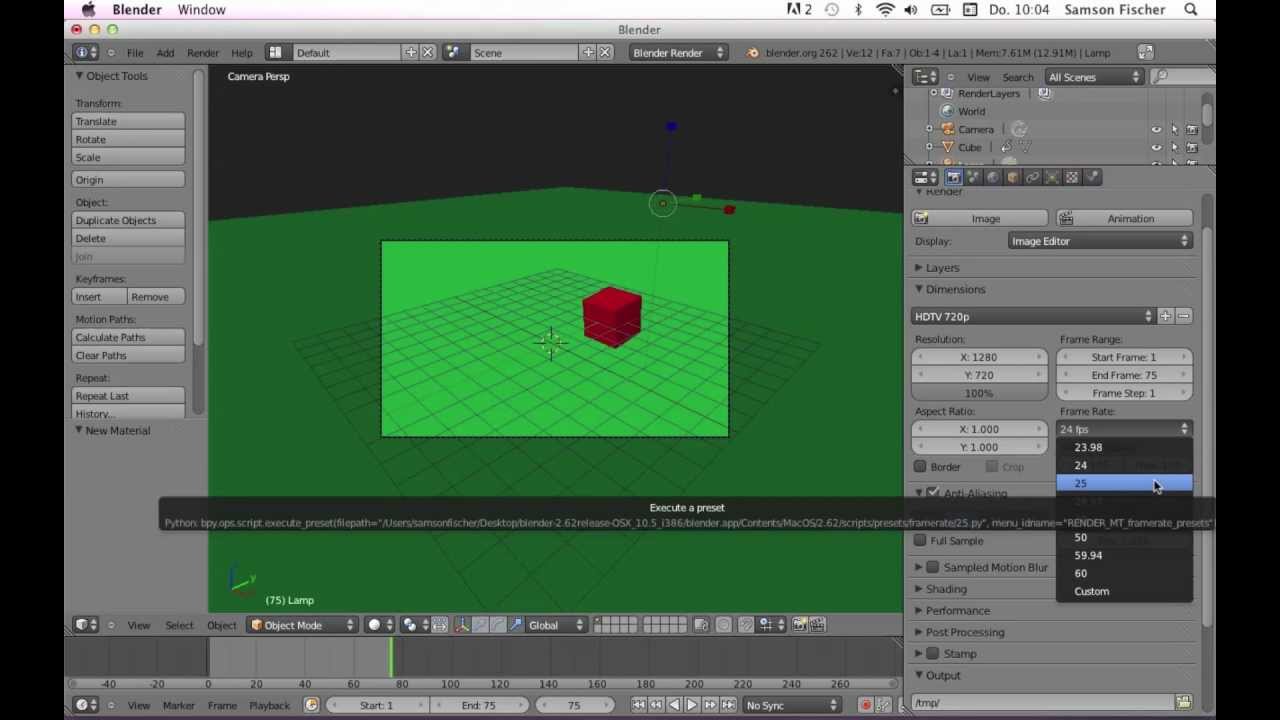This screenshot has height=720, width=1280.
Task: Click the manipulator scale icon
Action: tap(516, 625)
